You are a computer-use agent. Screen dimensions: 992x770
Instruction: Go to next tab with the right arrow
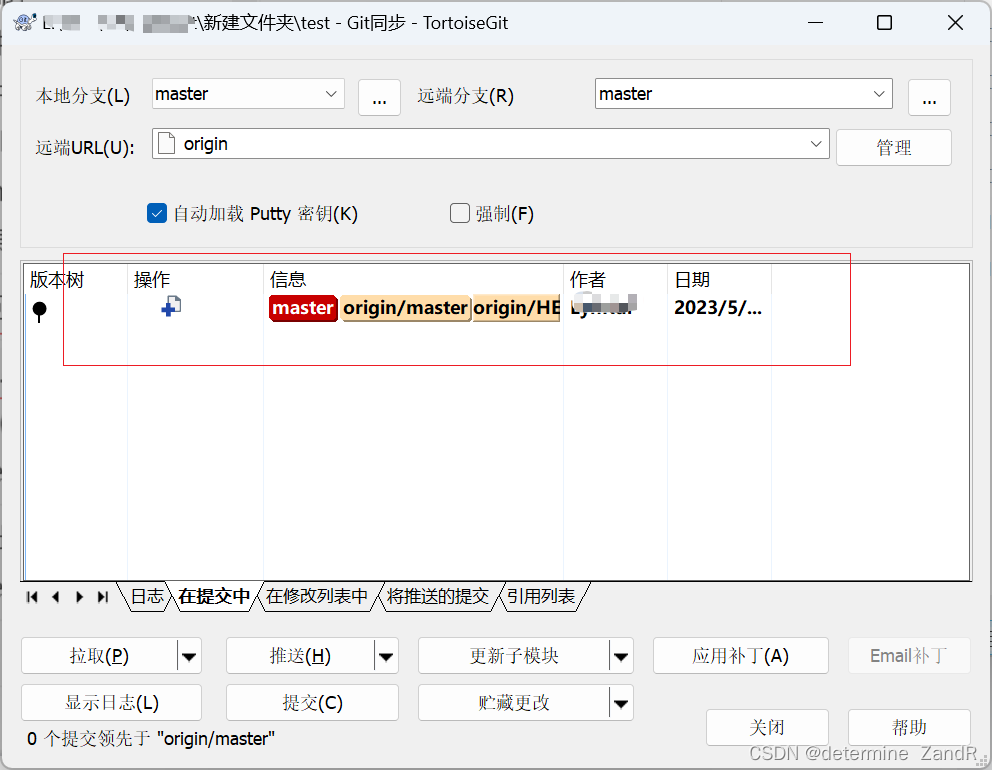click(x=79, y=597)
